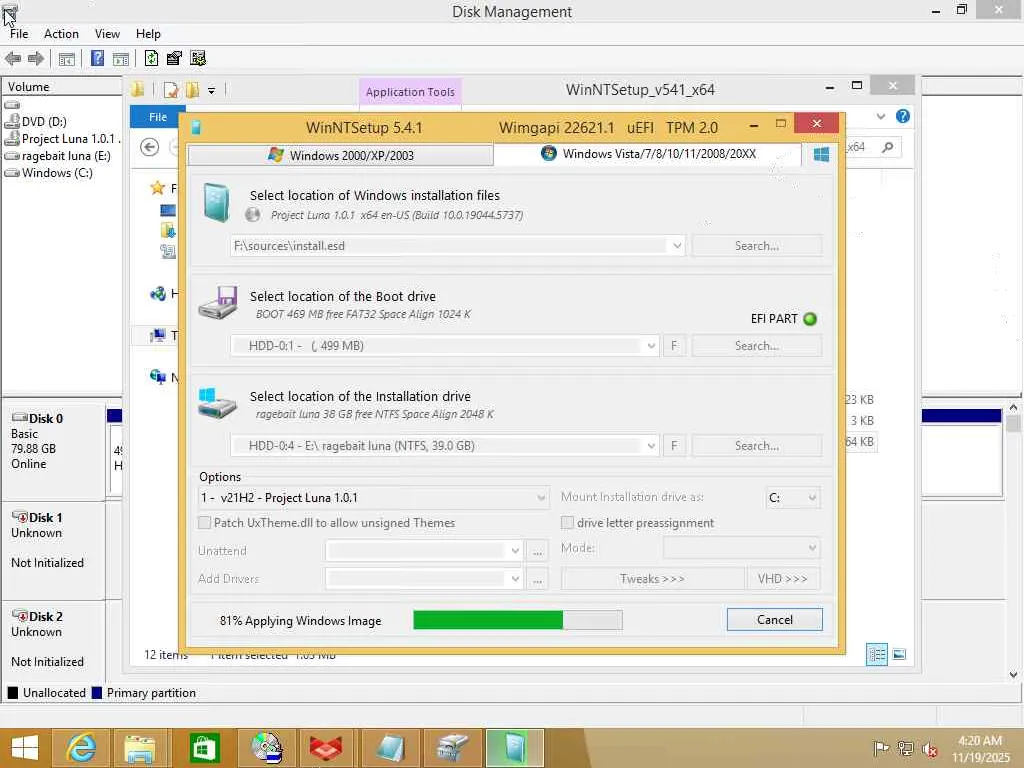This screenshot has width=1024, height=768.
Task: Open the File menu in Disk Management
Action: (19, 34)
